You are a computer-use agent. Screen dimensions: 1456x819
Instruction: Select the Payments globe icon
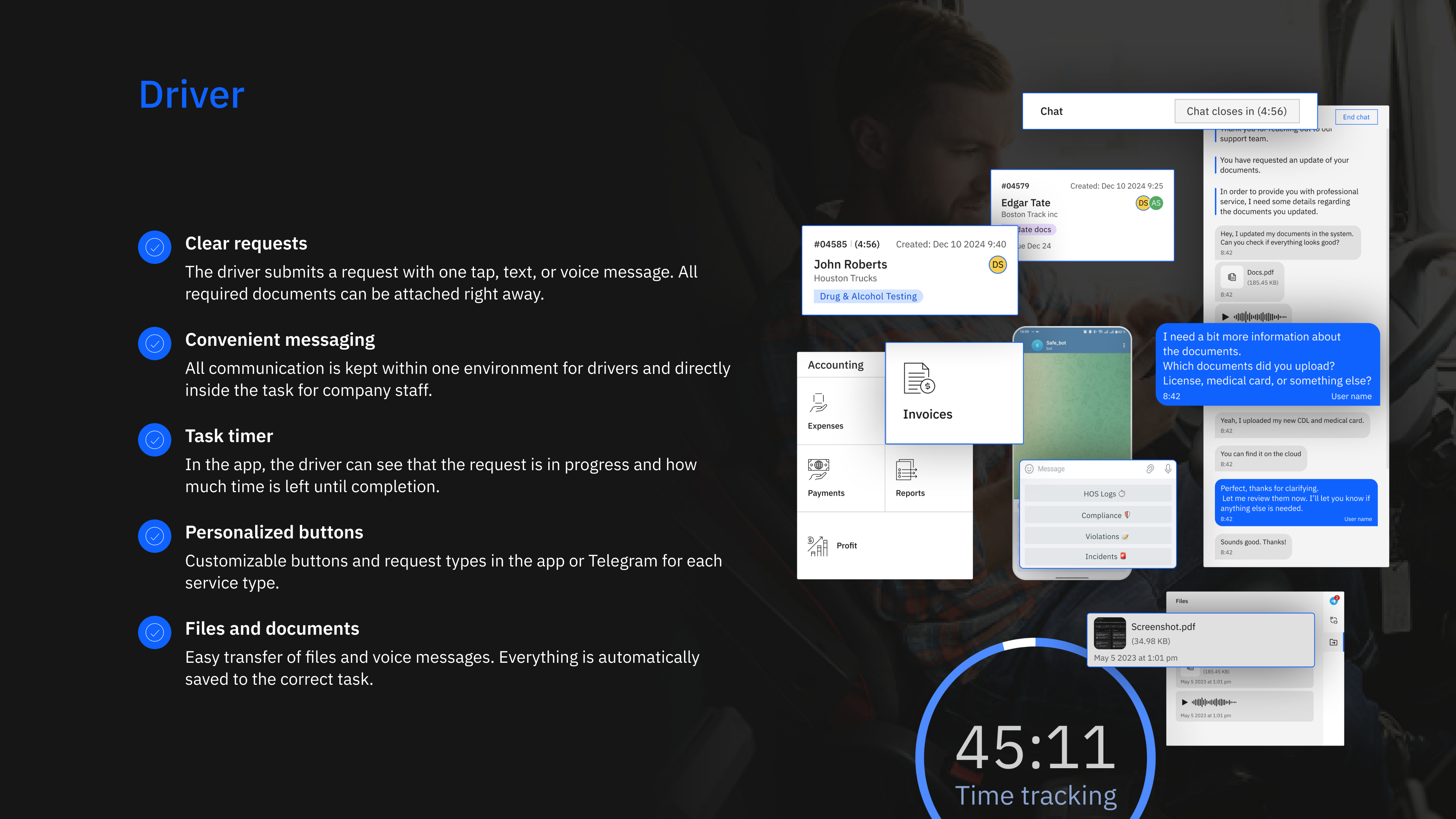(x=818, y=469)
